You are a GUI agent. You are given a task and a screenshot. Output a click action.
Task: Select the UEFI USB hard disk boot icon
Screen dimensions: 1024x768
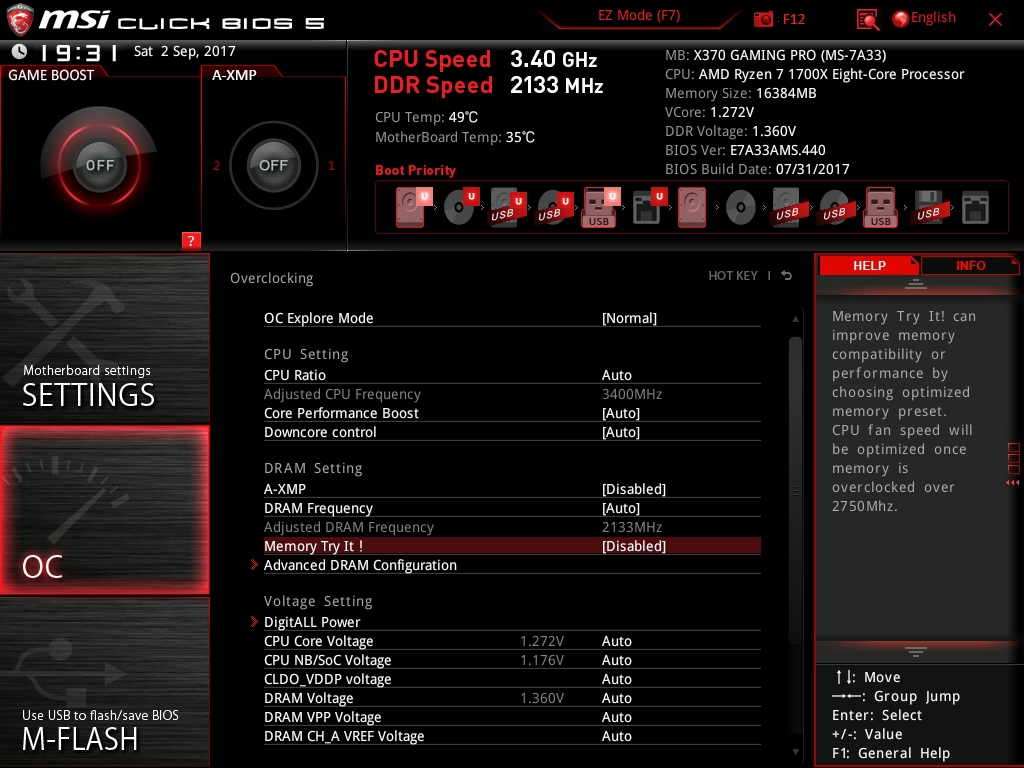click(x=507, y=207)
